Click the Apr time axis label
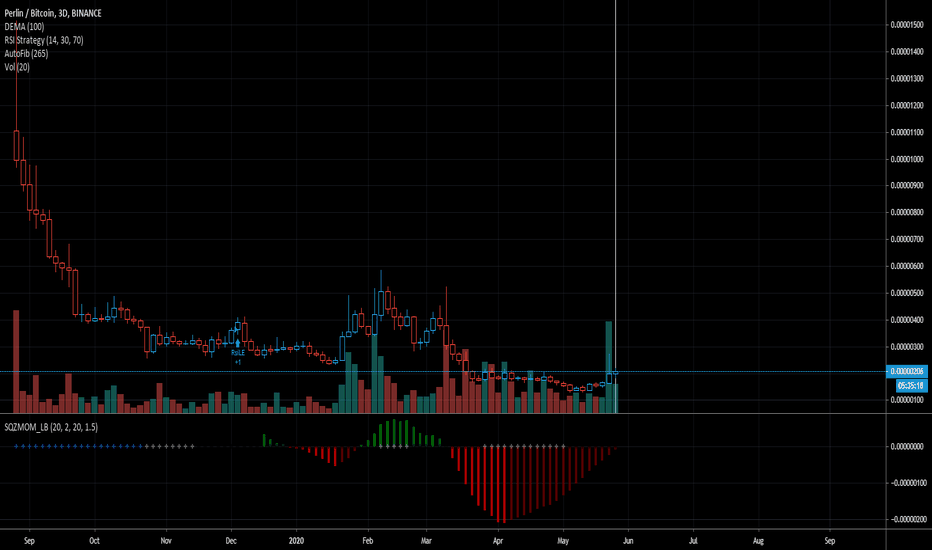 click(498, 540)
